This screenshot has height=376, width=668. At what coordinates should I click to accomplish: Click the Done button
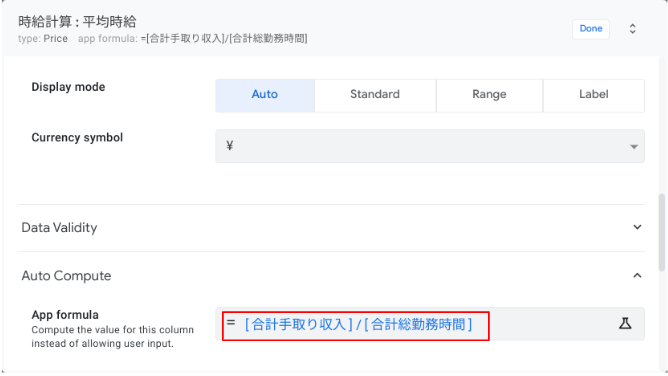click(590, 29)
